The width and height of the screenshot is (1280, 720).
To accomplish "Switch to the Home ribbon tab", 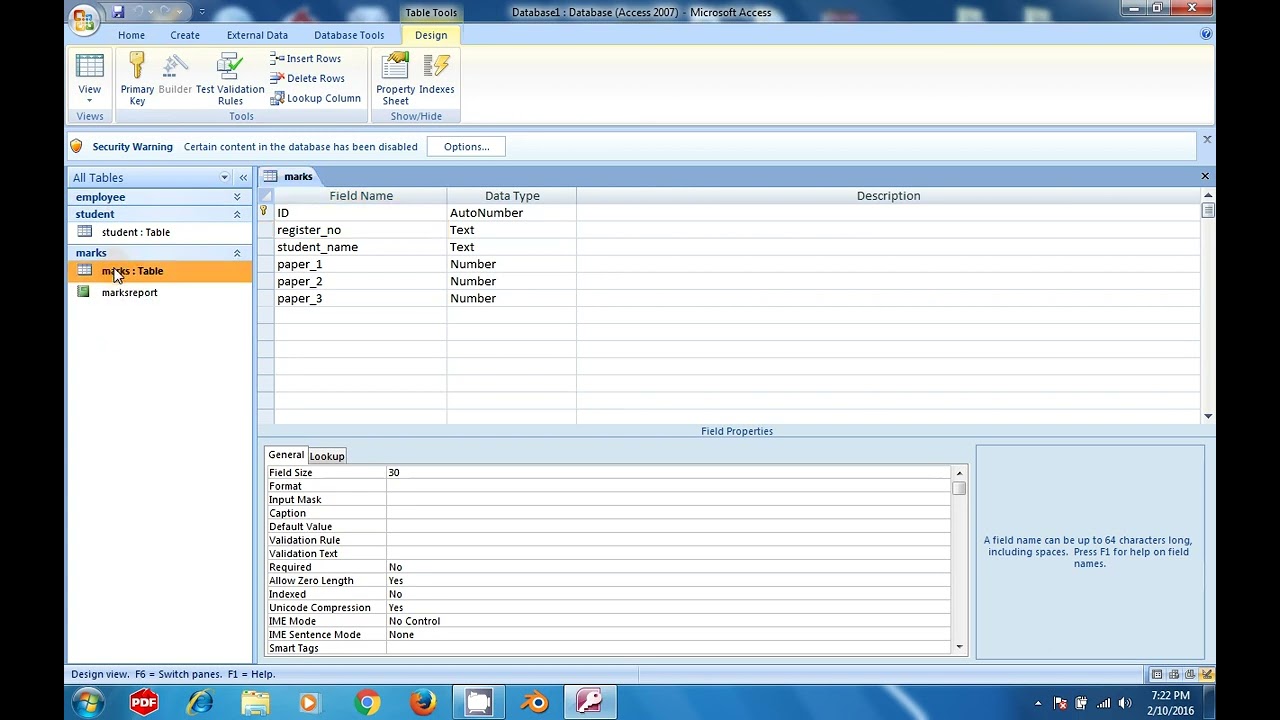I will (131, 35).
